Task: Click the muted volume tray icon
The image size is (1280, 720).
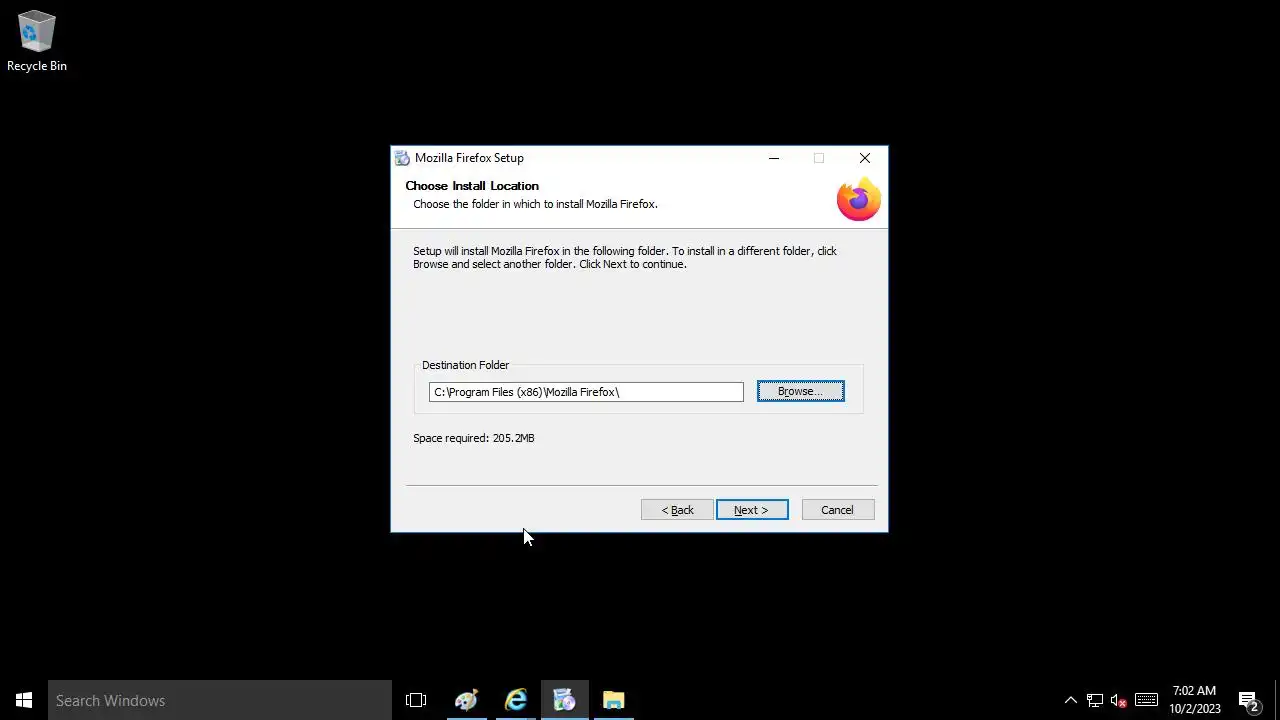Action: [1119, 700]
